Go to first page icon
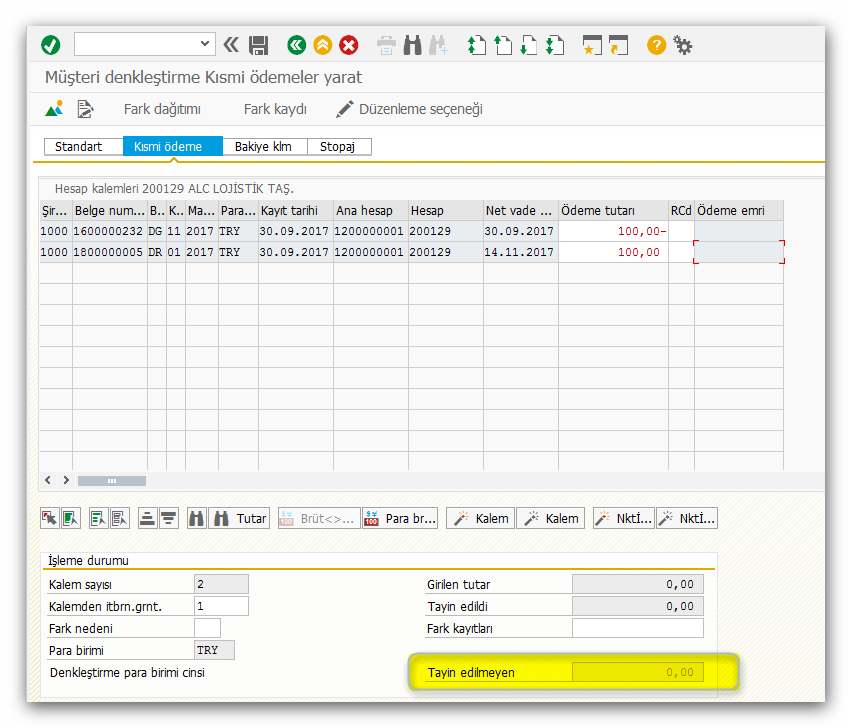This screenshot has width=851, height=728. coord(477,45)
